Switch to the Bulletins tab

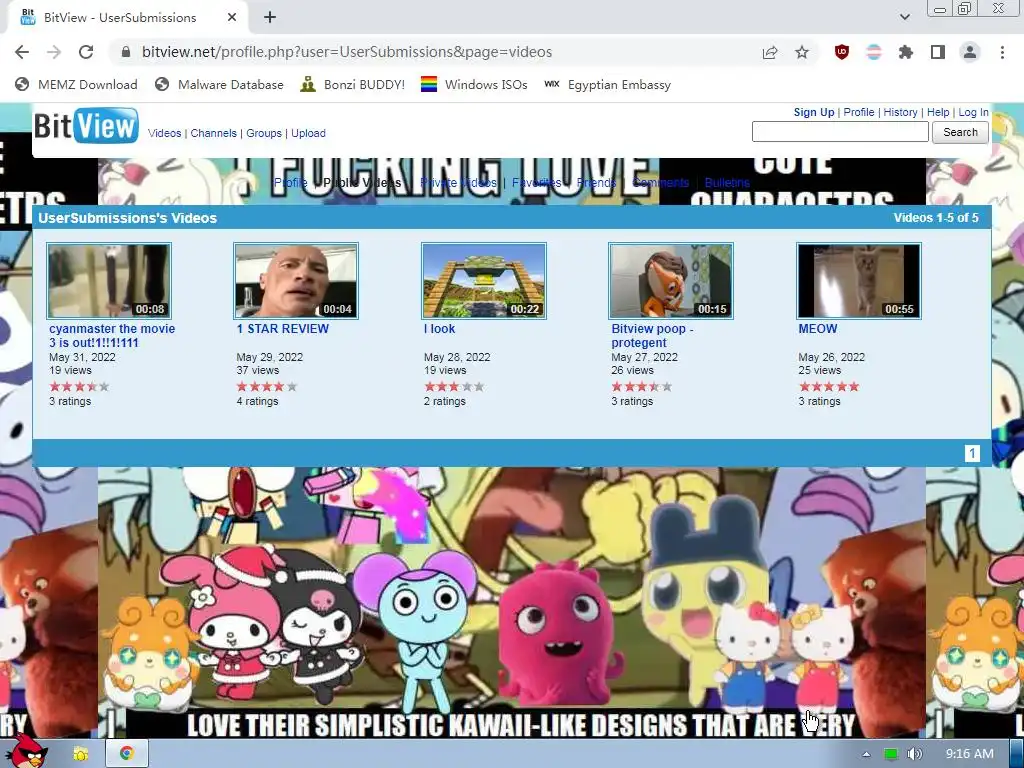click(x=727, y=183)
